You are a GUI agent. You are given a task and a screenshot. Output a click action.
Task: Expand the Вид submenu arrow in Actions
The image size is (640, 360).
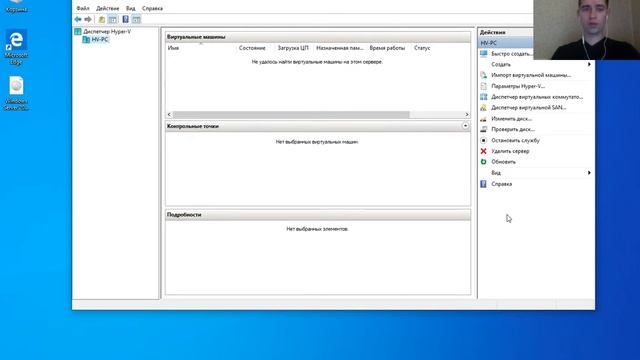click(x=589, y=173)
